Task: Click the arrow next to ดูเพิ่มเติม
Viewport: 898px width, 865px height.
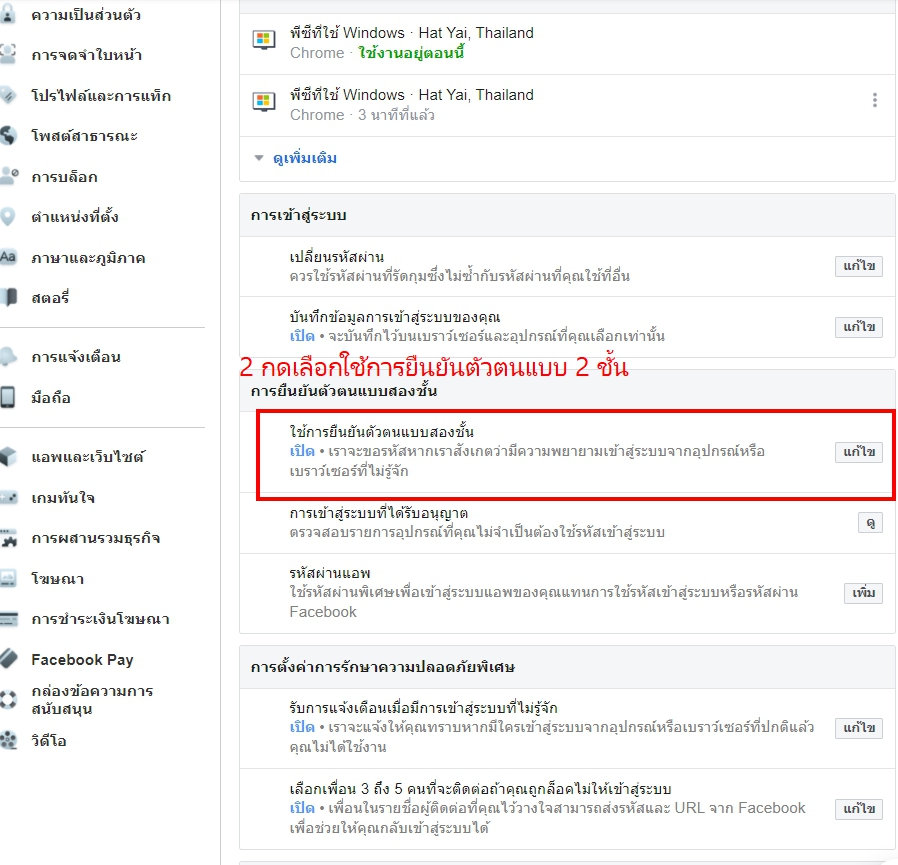Action: click(259, 158)
